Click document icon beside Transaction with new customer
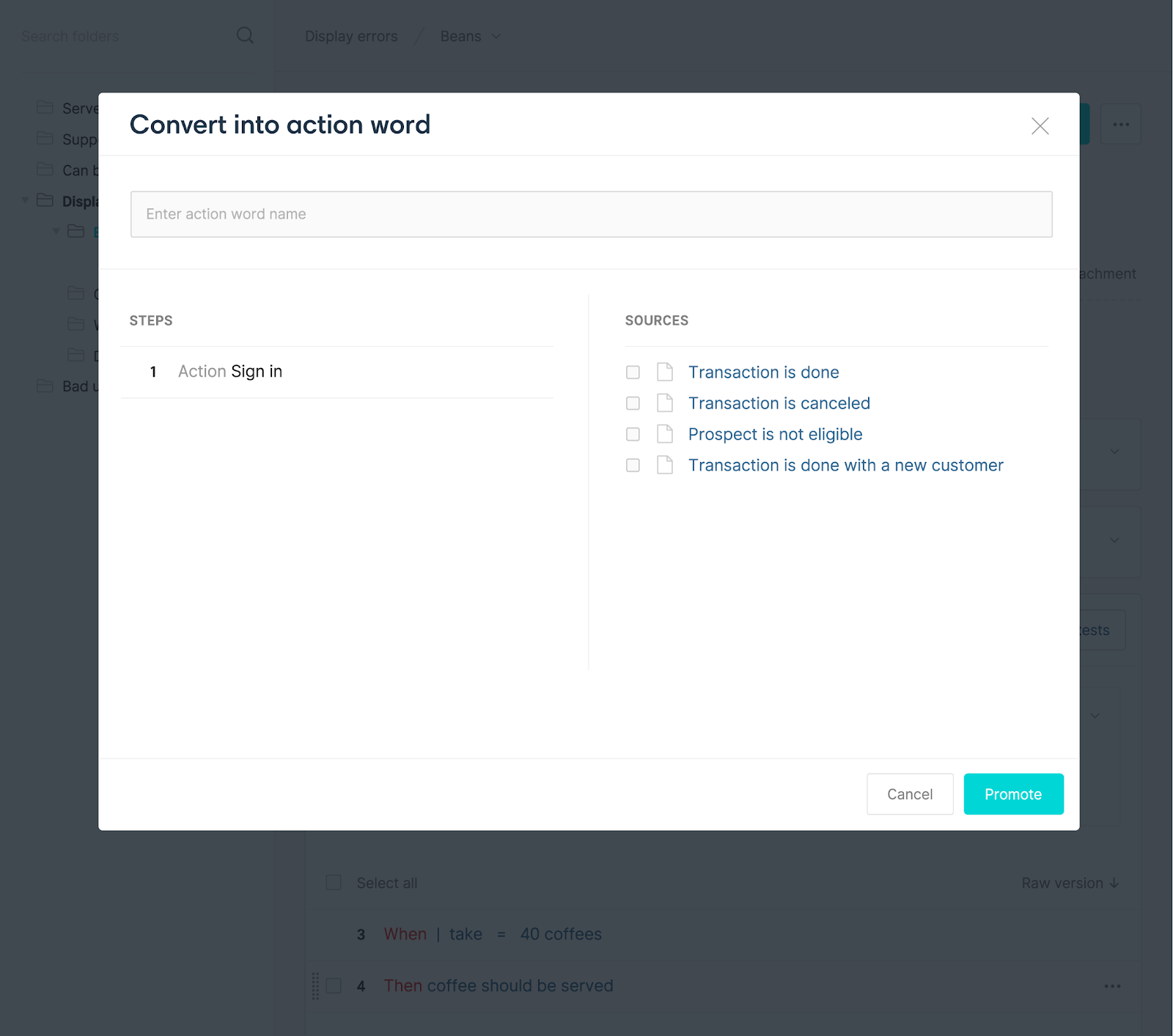1173x1036 pixels. tap(665, 465)
